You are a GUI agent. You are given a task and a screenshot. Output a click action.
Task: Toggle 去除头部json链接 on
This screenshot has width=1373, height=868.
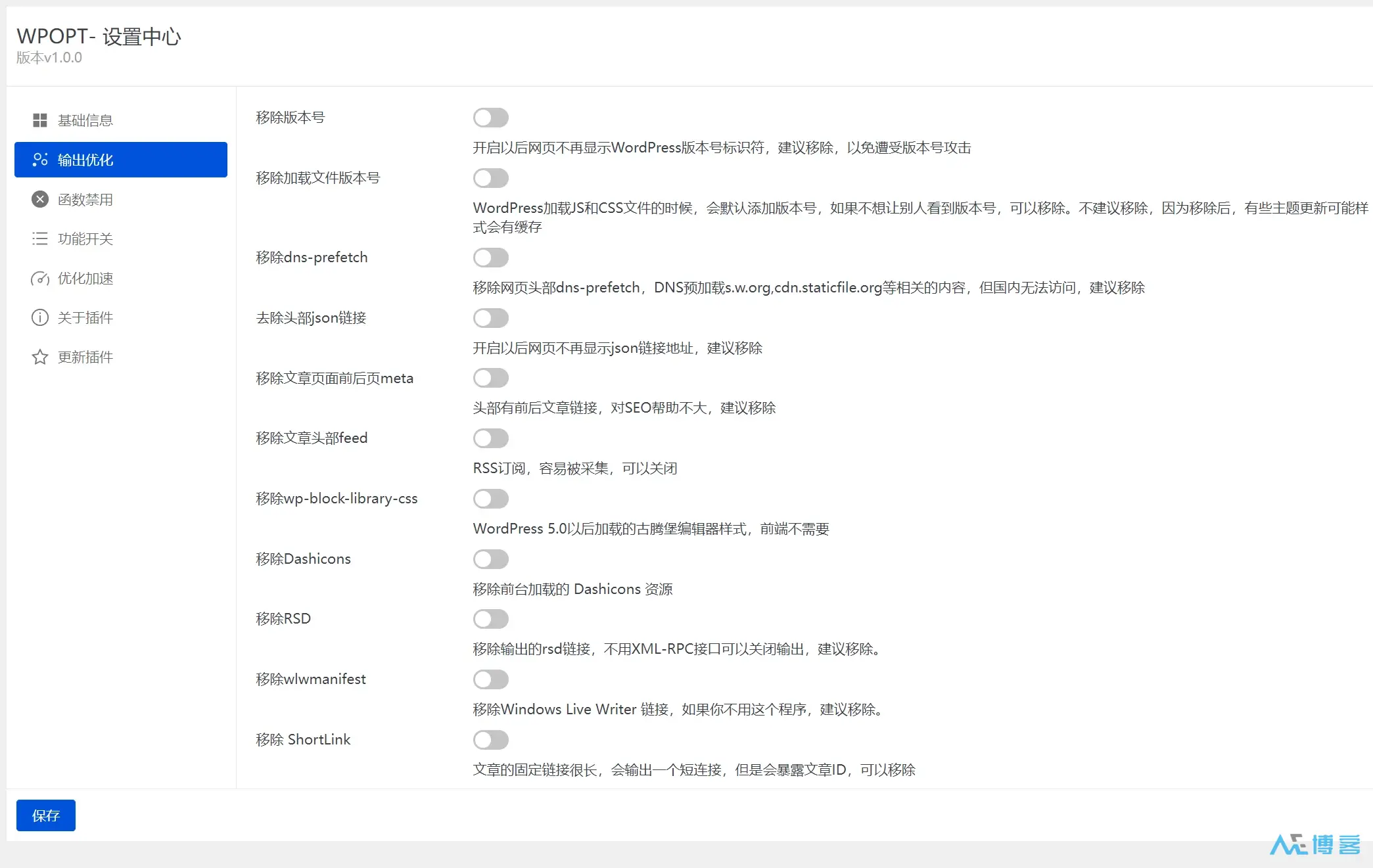tap(490, 318)
